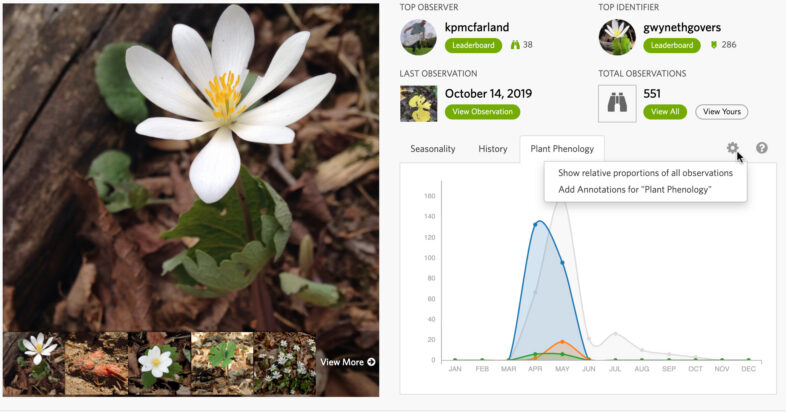Image resolution: width=786 pixels, height=412 pixels.
Task: Click the green View All button
Action: (664, 112)
